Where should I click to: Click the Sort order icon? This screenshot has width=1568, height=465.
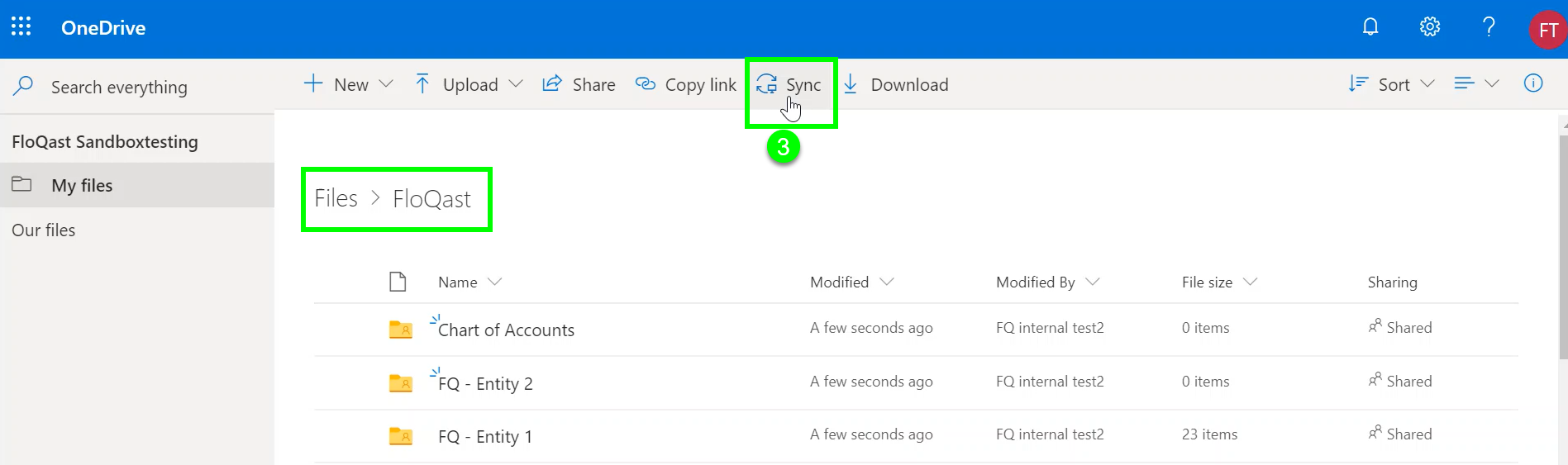(x=1358, y=83)
